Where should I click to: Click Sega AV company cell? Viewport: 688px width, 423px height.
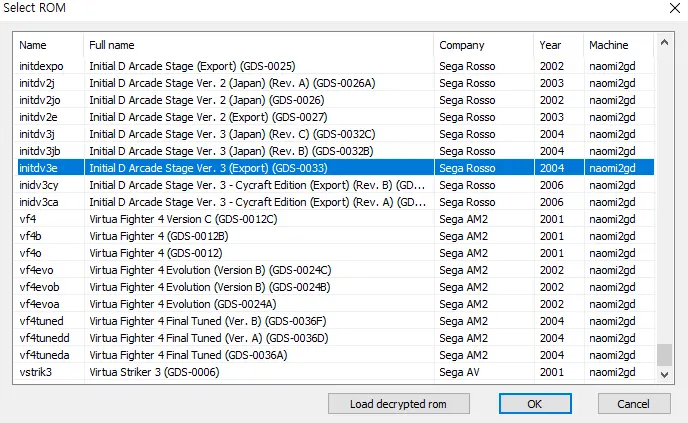(x=459, y=372)
